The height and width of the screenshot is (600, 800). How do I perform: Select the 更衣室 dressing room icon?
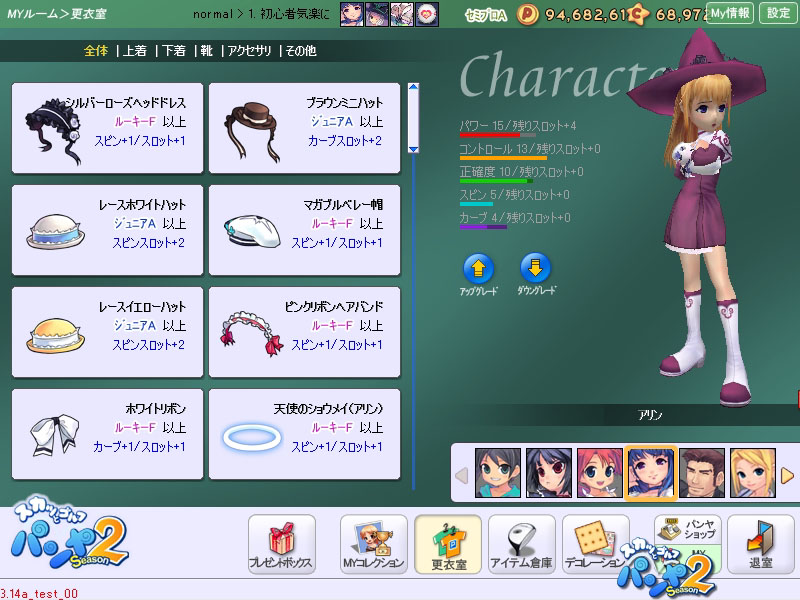pos(447,545)
